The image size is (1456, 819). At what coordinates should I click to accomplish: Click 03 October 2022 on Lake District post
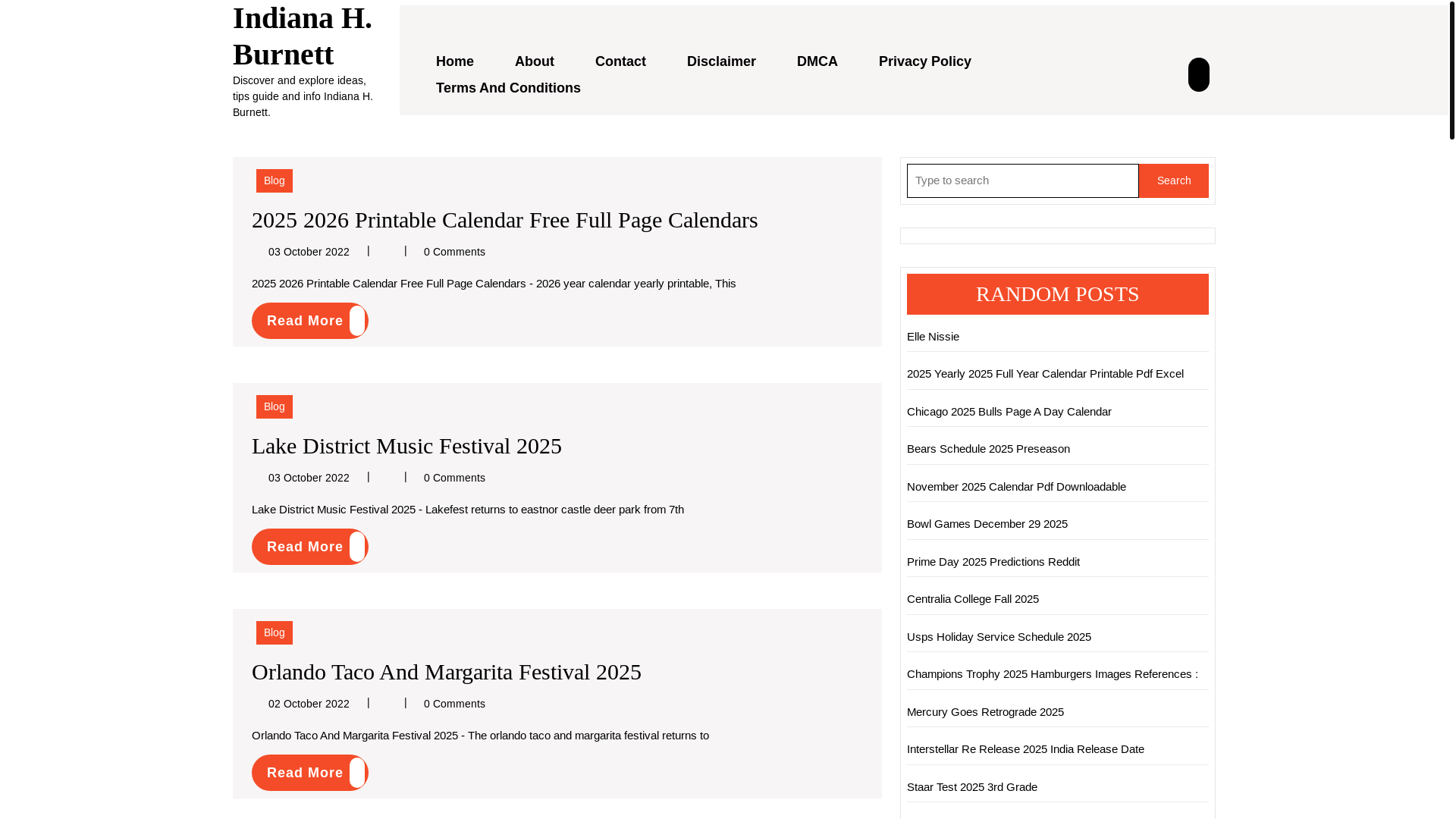click(x=309, y=478)
